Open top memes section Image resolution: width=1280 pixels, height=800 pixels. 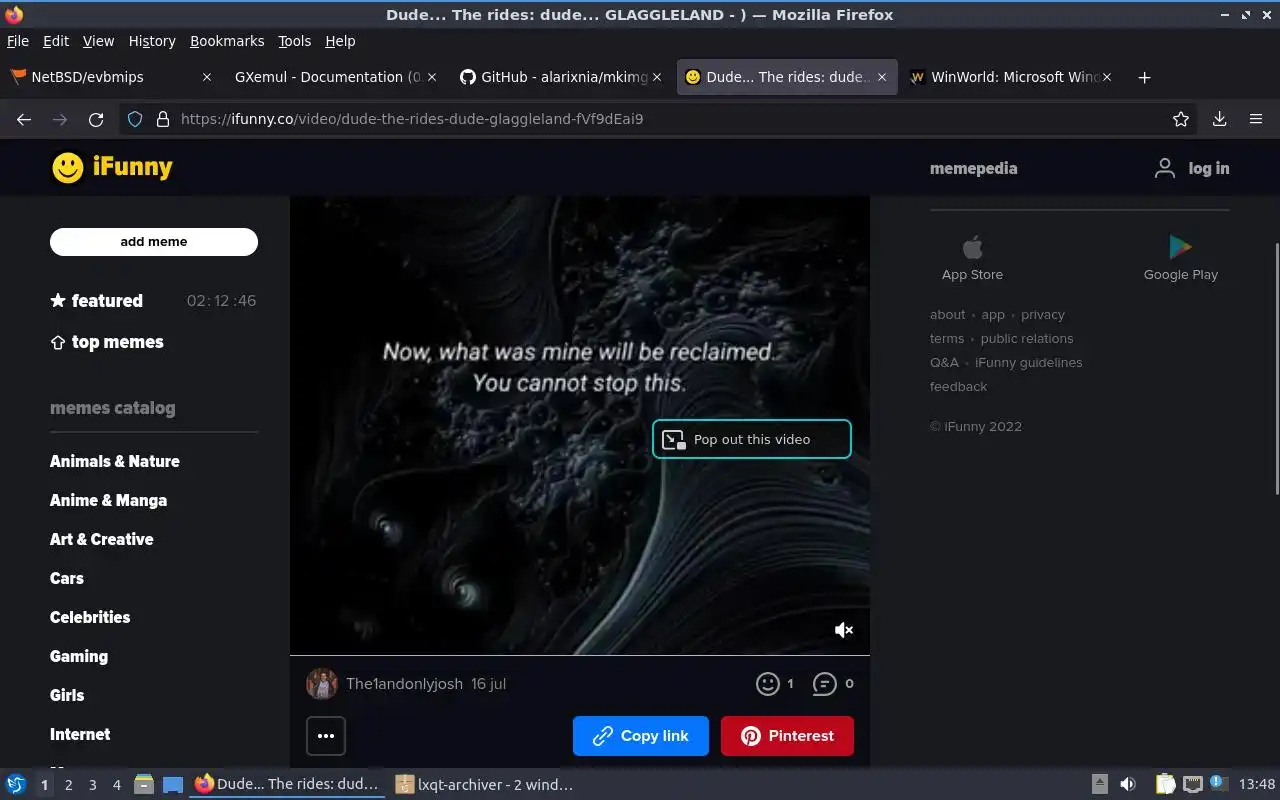pyautogui.click(x=107, y=342)
